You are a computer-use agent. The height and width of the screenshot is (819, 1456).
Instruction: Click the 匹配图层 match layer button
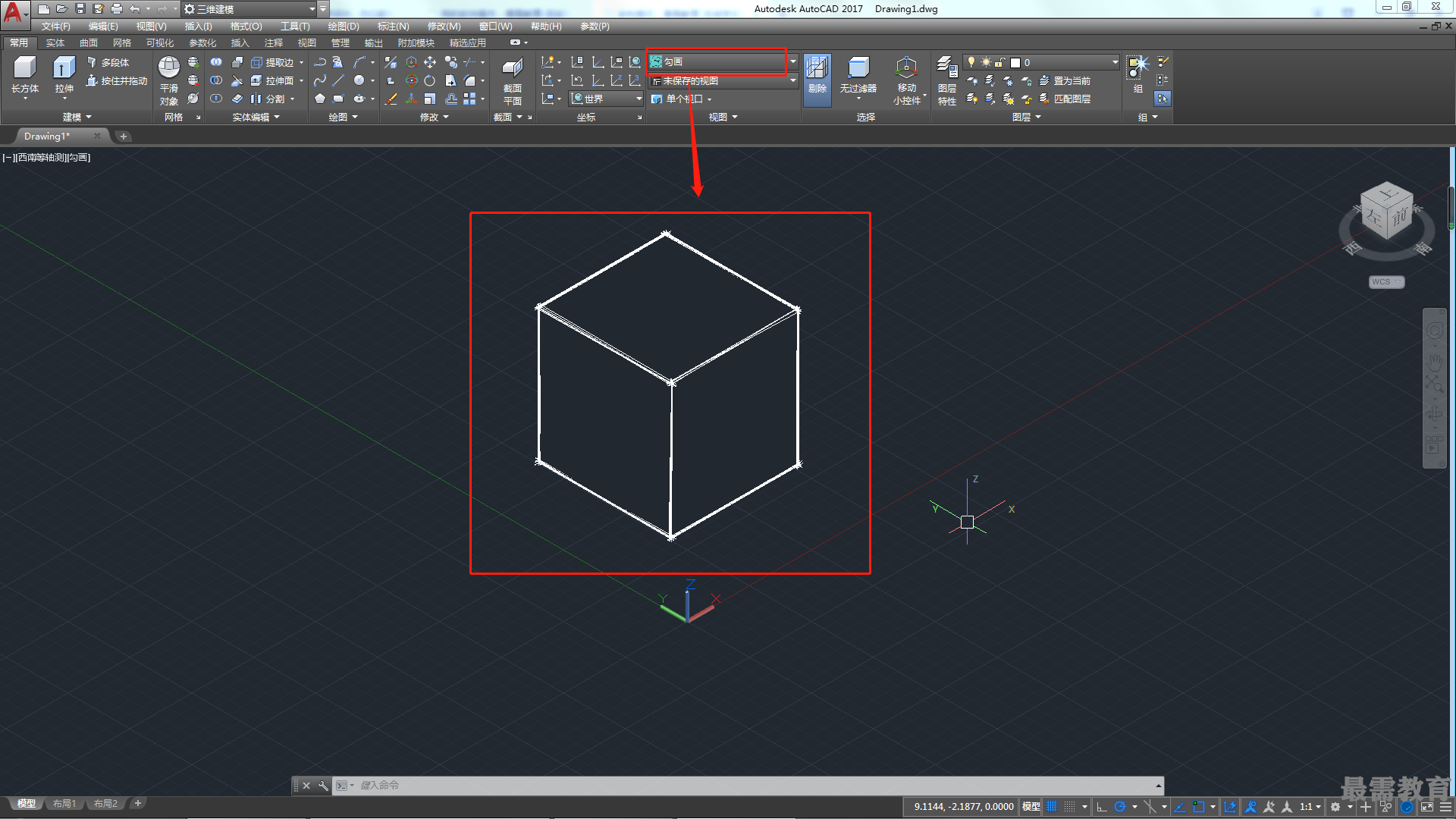[x=1065, y=99]
